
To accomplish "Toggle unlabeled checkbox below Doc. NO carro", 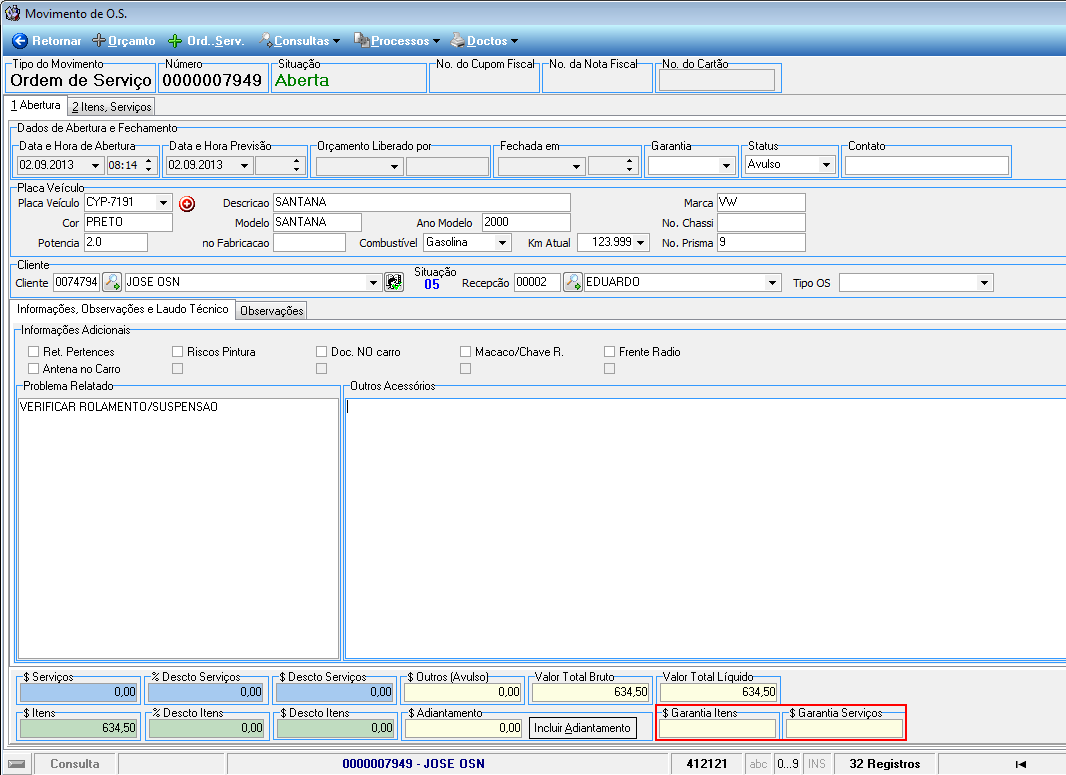I will (322, 368).
